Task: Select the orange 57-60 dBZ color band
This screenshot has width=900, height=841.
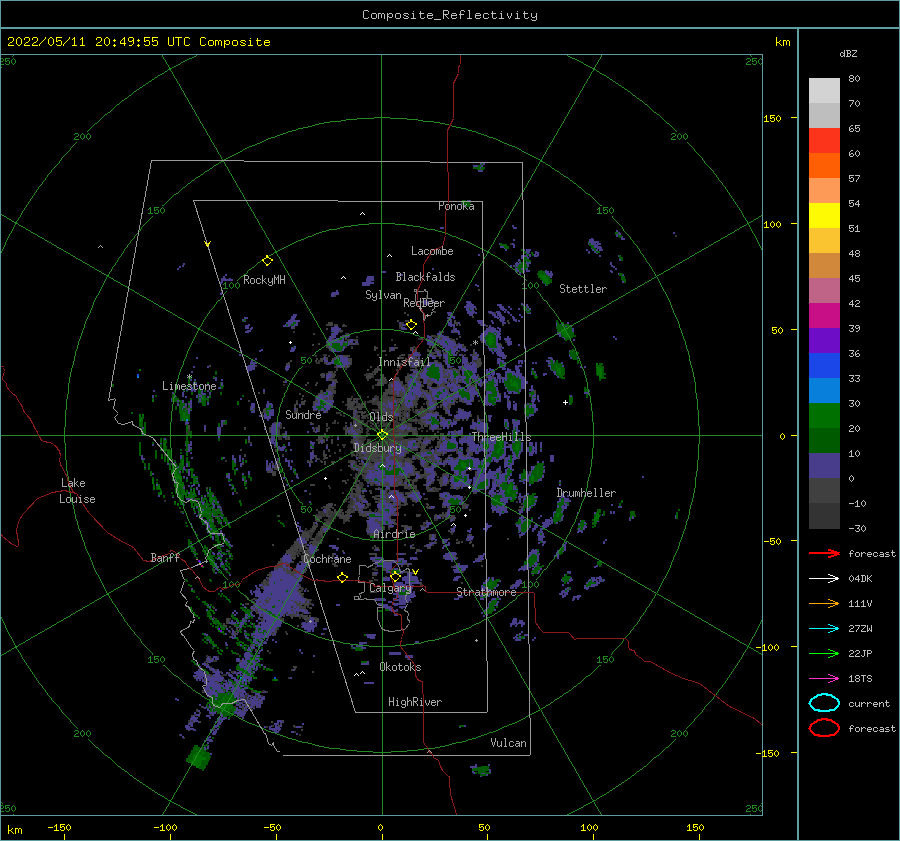Action: (824, 166)
